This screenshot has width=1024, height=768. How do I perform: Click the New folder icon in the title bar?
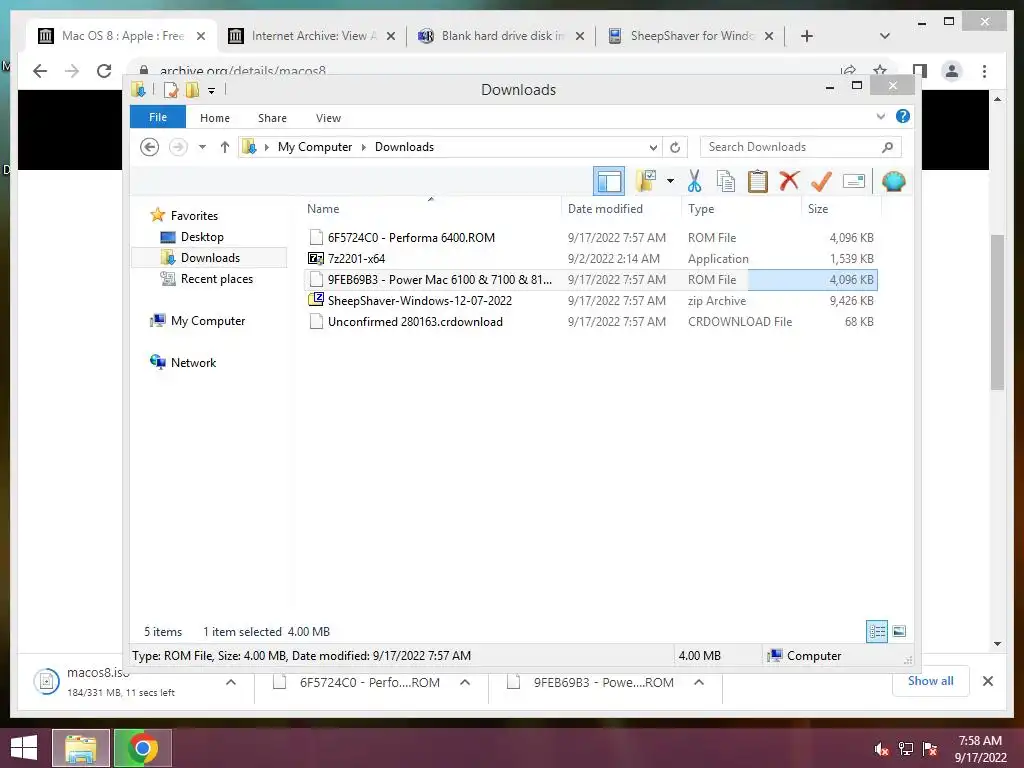coord(192,89)
